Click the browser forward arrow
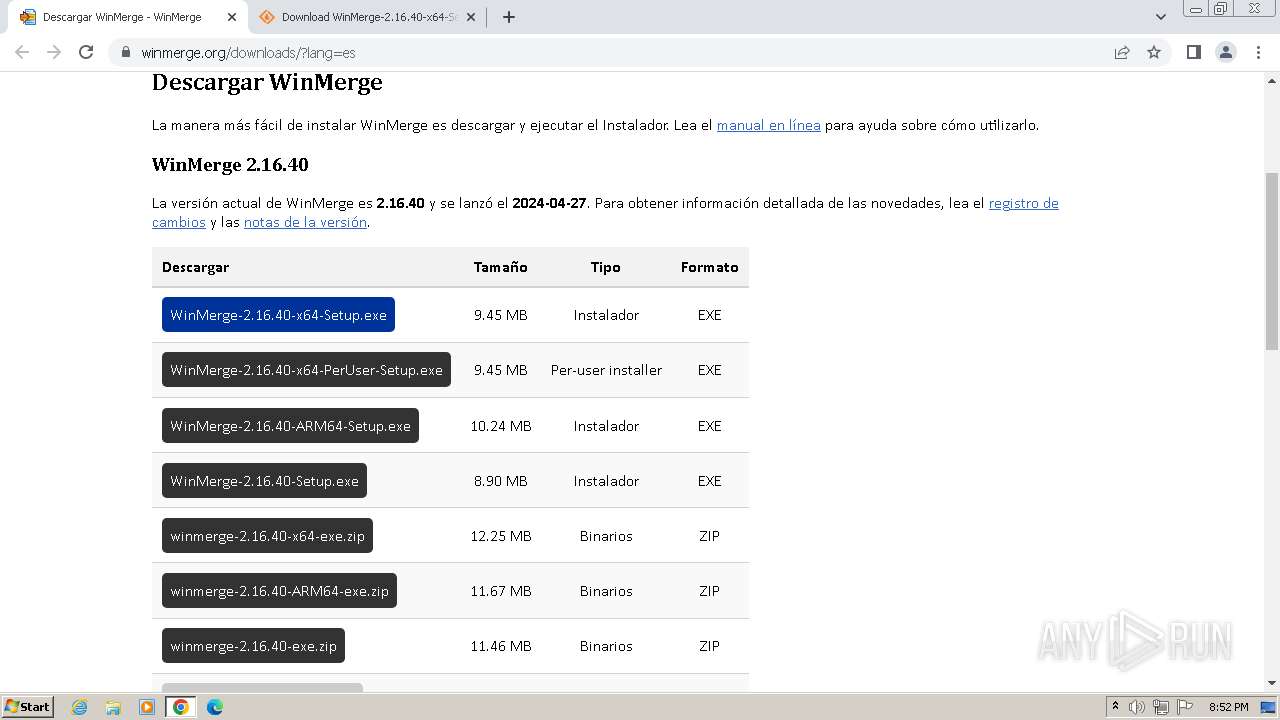The image size is (1280, 720). pyautogui.click(x=54, y=52)
